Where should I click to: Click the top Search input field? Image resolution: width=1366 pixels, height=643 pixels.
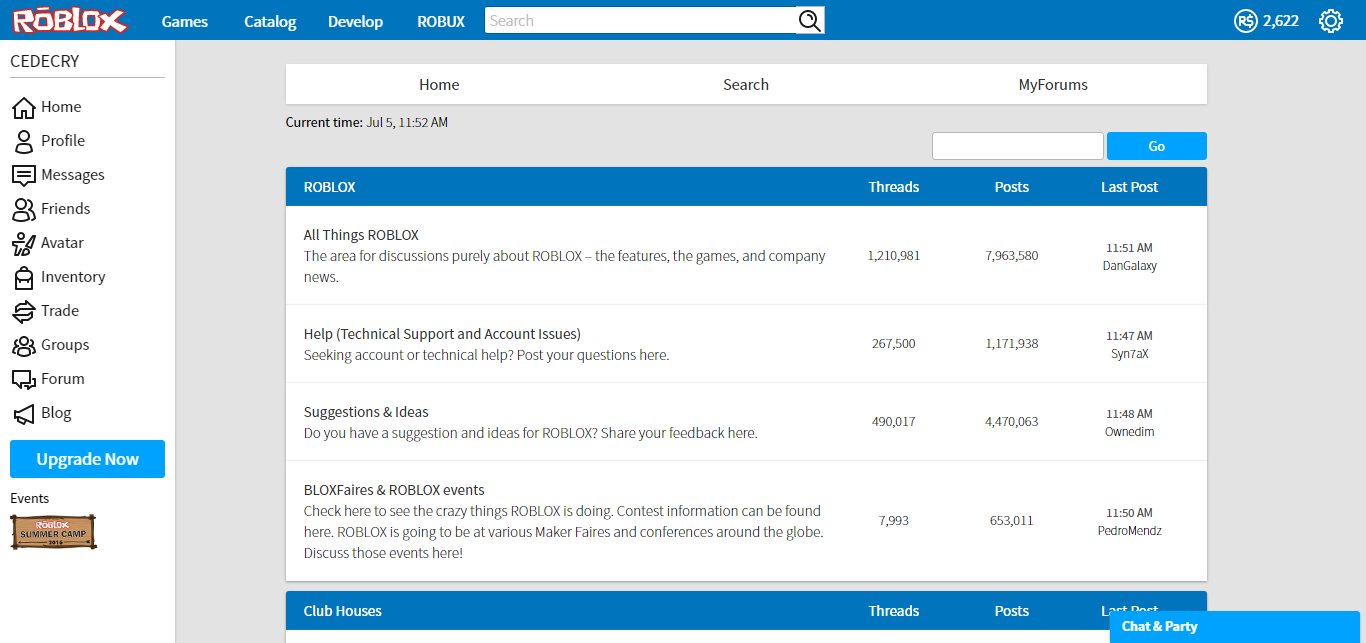(x=641, y=20)
